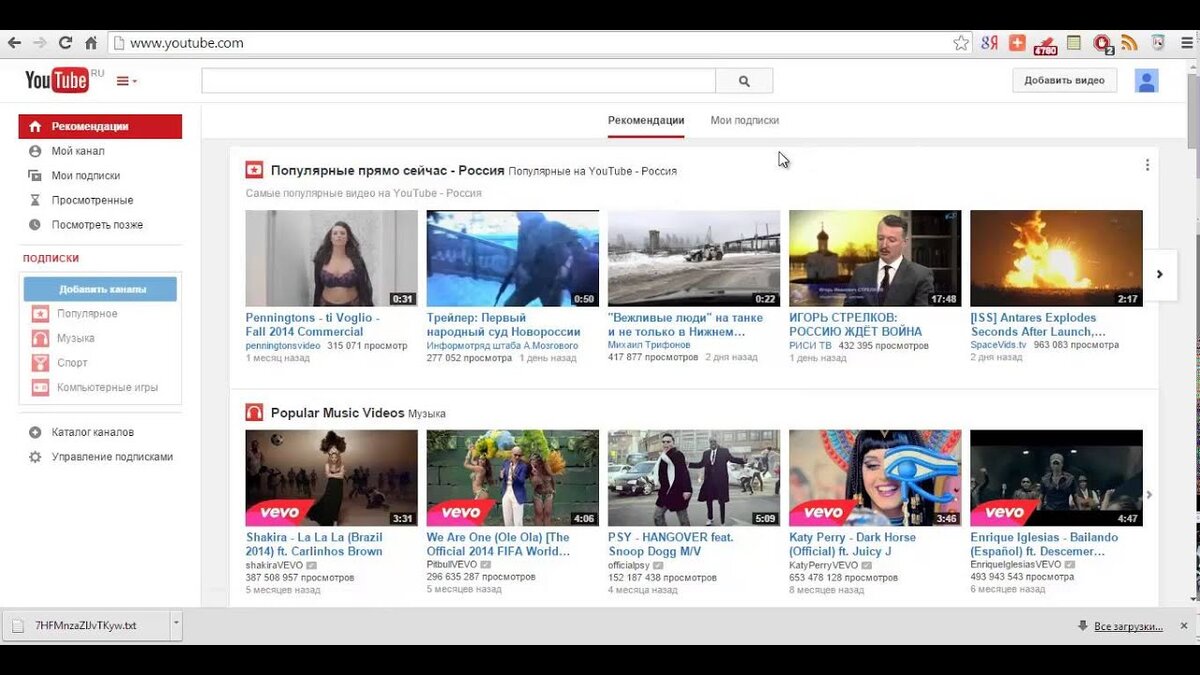
Task: Open the SpaceVids.tv channel link
Action: (x=998, y=346)
